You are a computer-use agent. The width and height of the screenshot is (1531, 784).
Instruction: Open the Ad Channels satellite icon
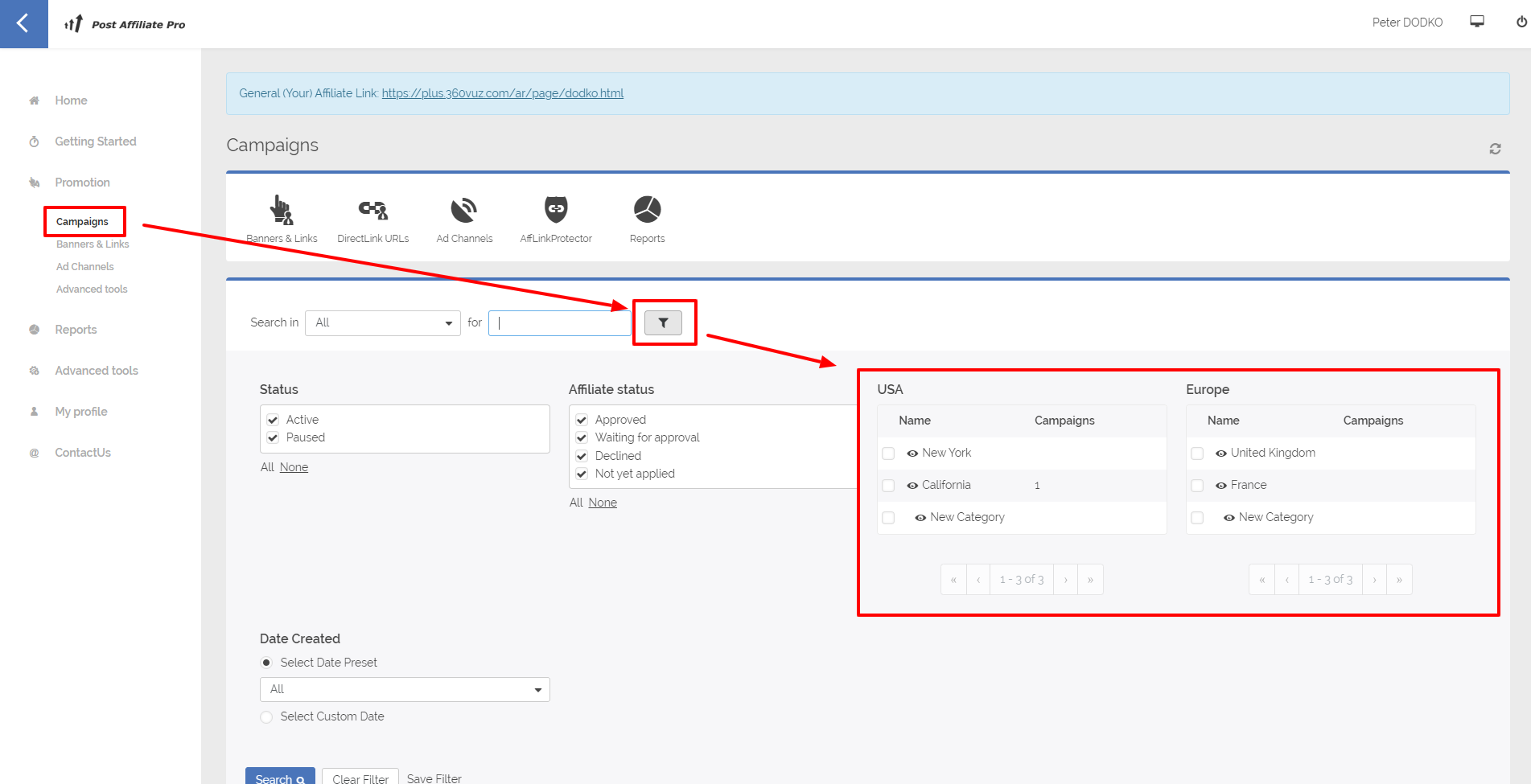464,211
